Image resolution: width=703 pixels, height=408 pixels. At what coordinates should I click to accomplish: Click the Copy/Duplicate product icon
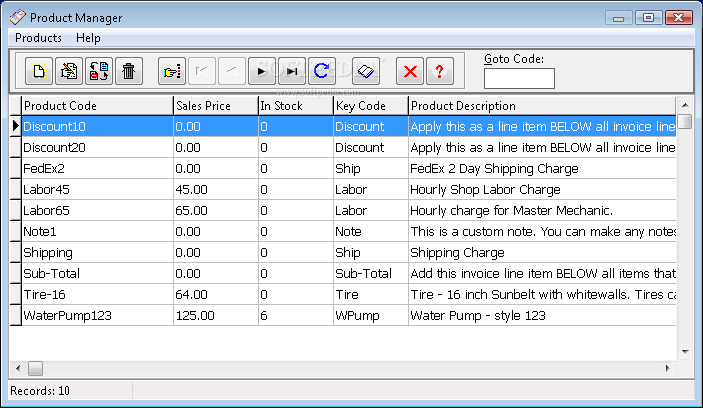coord(99,71)
